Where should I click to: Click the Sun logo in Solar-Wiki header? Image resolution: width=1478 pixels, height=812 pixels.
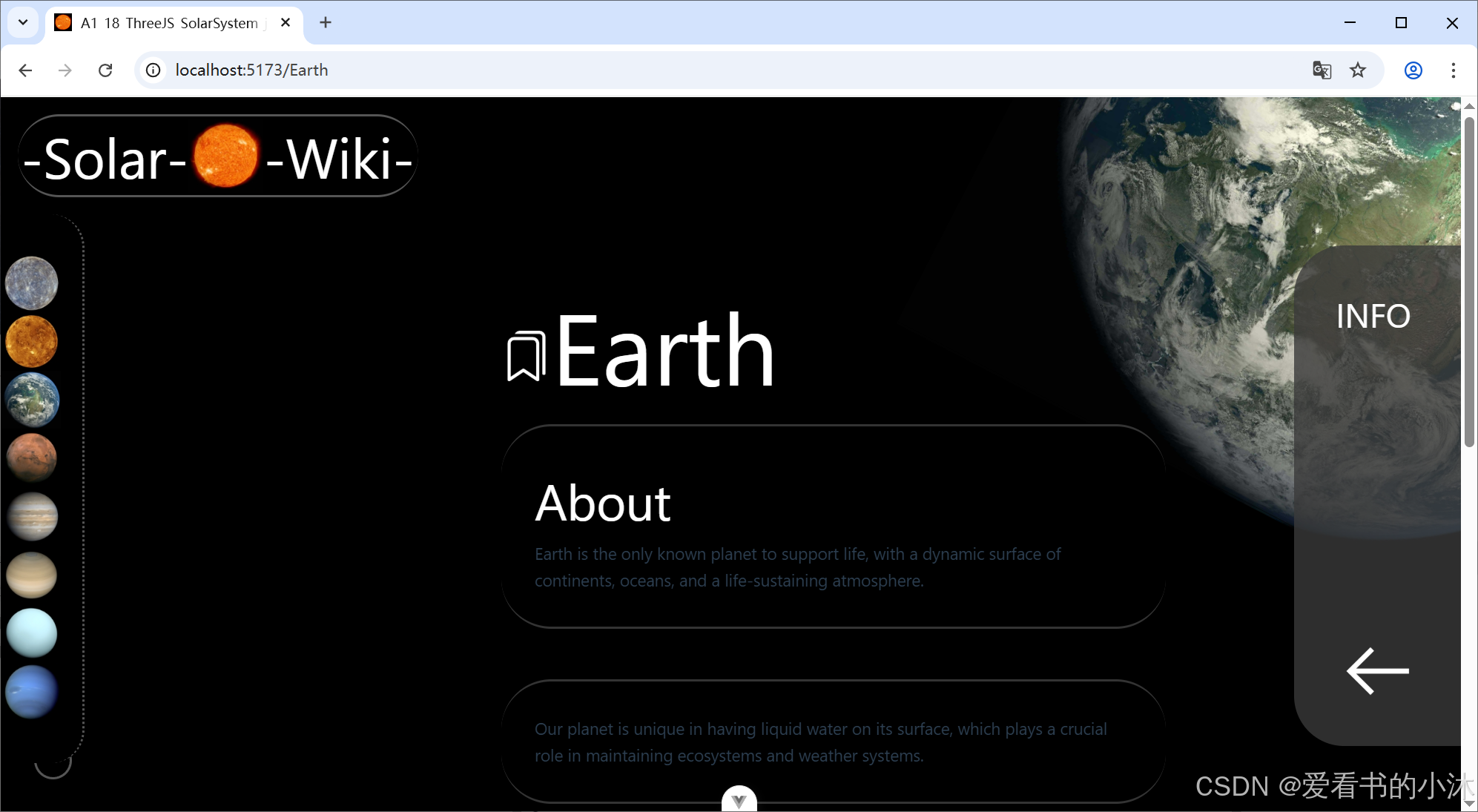(225, 156)
